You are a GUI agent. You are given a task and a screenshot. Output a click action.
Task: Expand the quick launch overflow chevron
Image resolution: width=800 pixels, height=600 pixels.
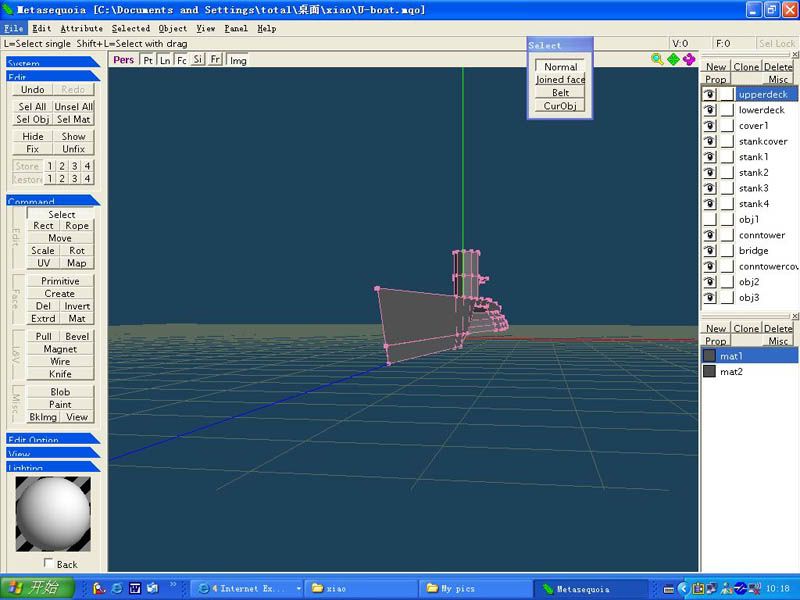(x=173, y=584)
